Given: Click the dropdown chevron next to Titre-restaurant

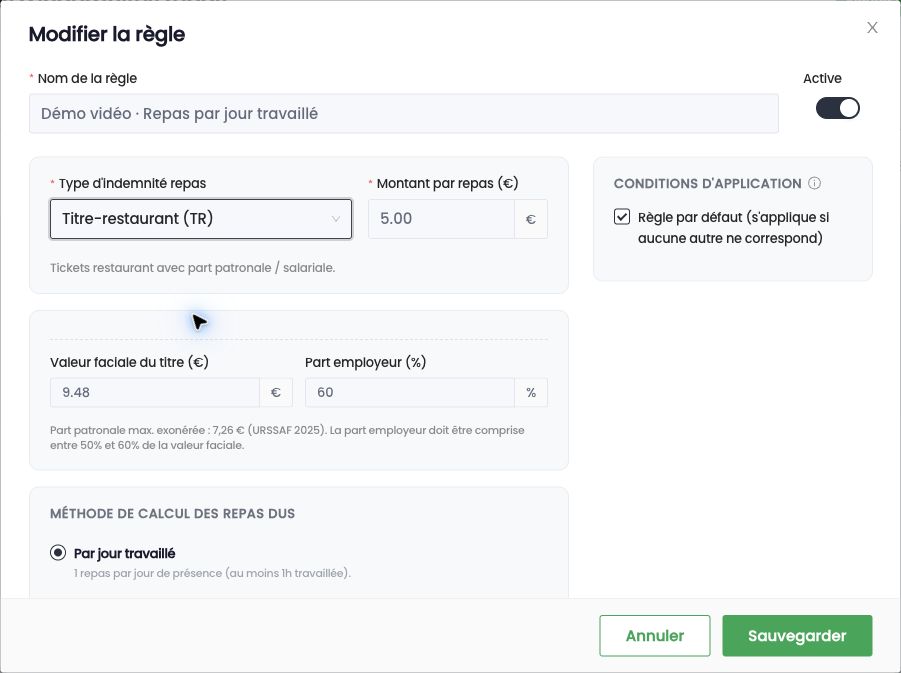Looking at the screenshot, I should 336,219.
